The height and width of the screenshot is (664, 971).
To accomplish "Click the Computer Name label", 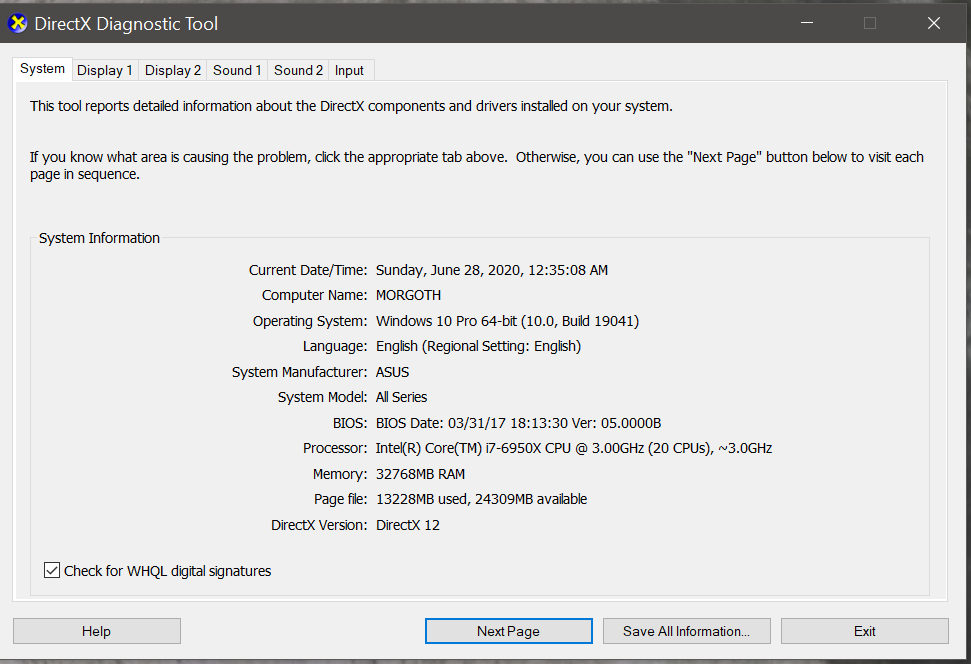I will [315, 295].
